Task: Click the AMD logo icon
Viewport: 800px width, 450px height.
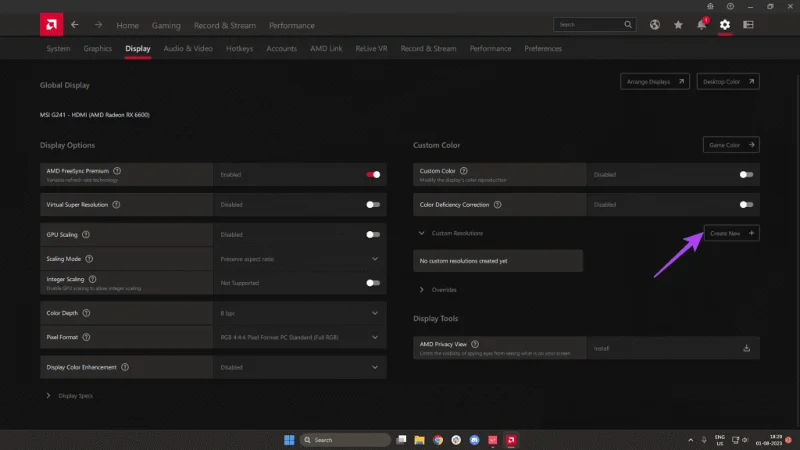Action: coord(52,24)
